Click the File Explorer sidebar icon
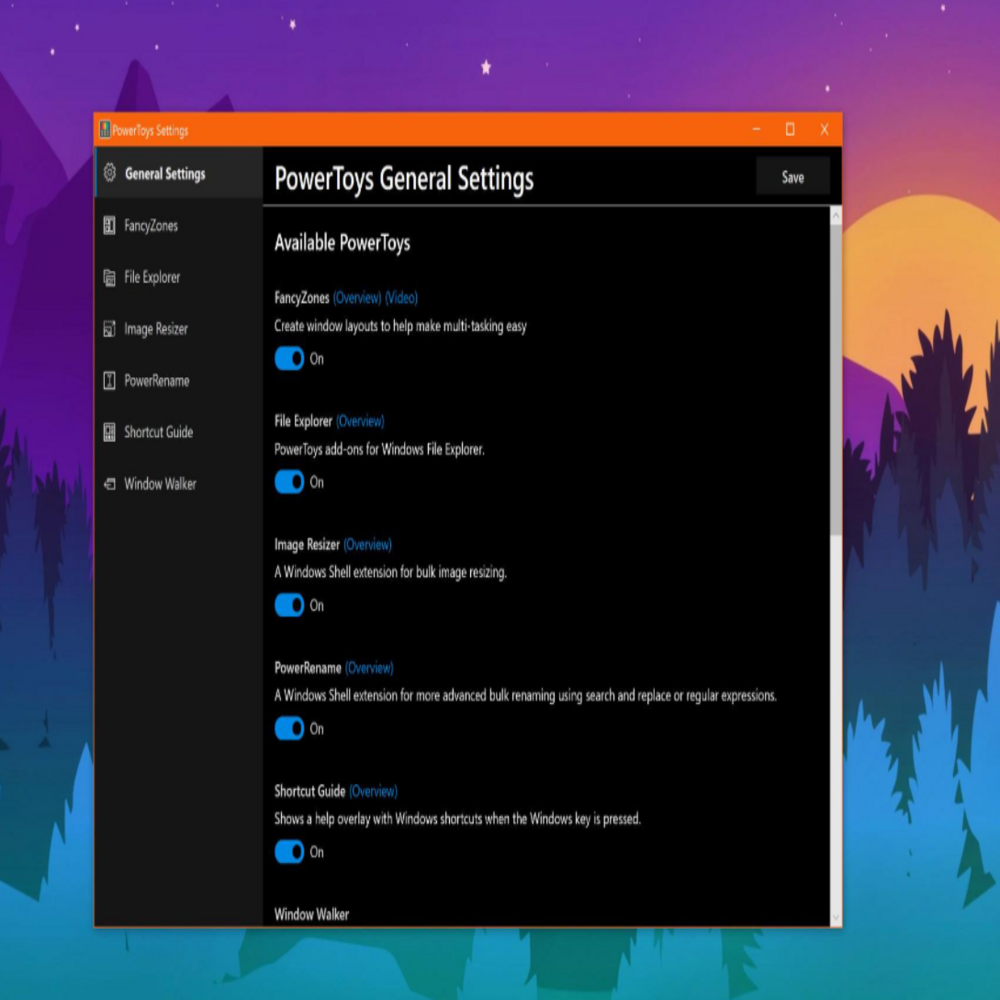The width and height of the screenshot is (1000, 1000). pos(110,277)
